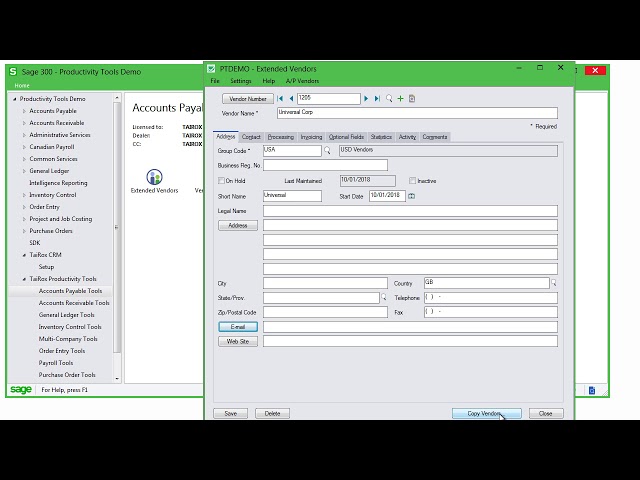Expand Accounts Receivable tree node
The image size is (640, 480).
[x=24, y=123]
